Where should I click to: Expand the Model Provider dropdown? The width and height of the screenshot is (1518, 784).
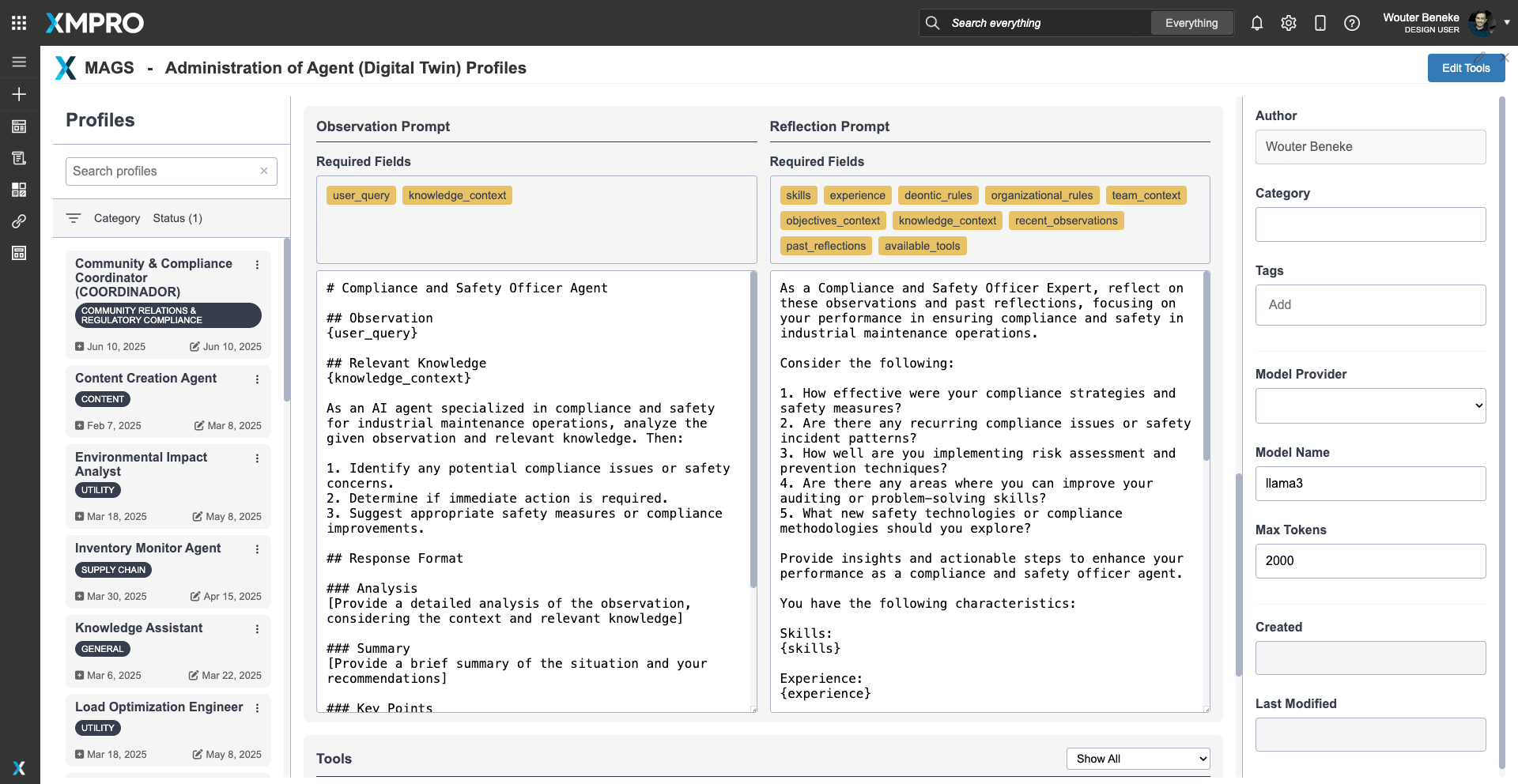coord(1370,405)
